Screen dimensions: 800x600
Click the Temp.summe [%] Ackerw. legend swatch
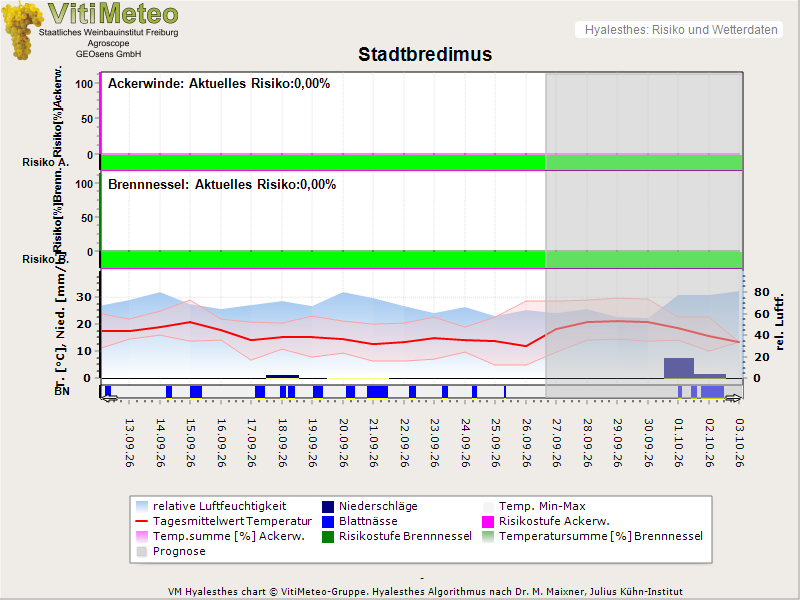(x=142, y=536)
